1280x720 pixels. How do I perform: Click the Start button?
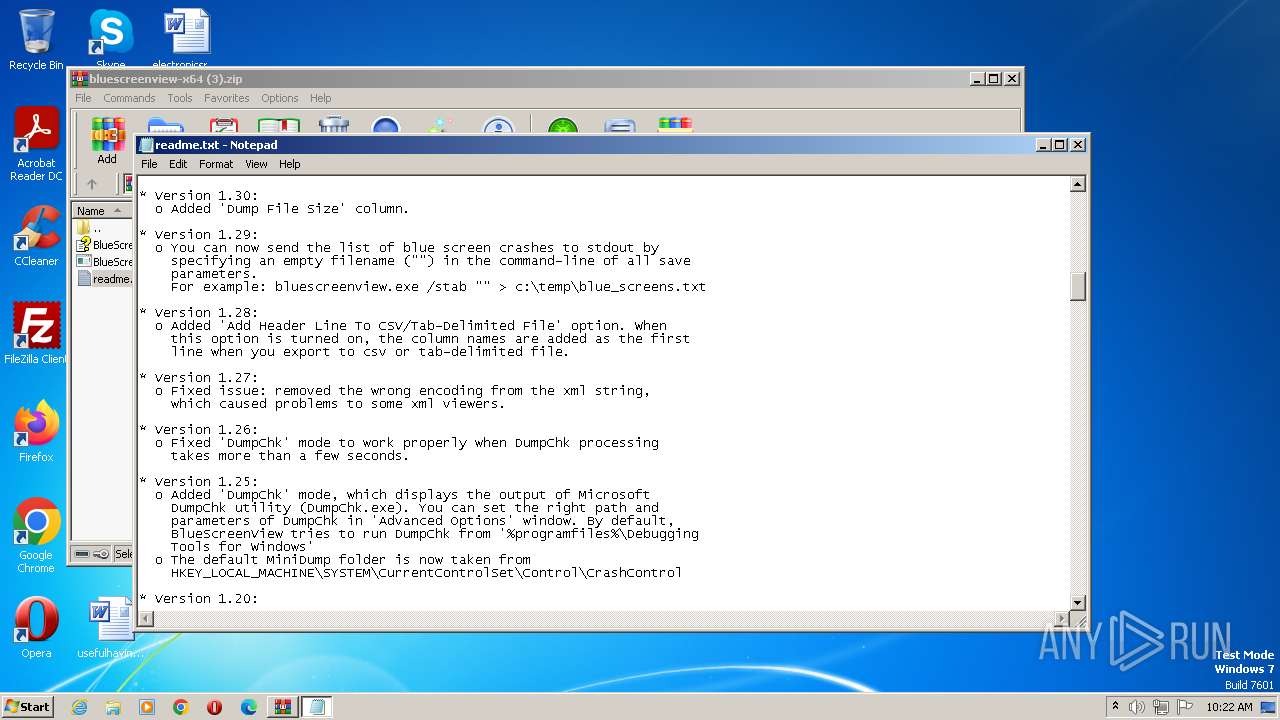[27, 706]
